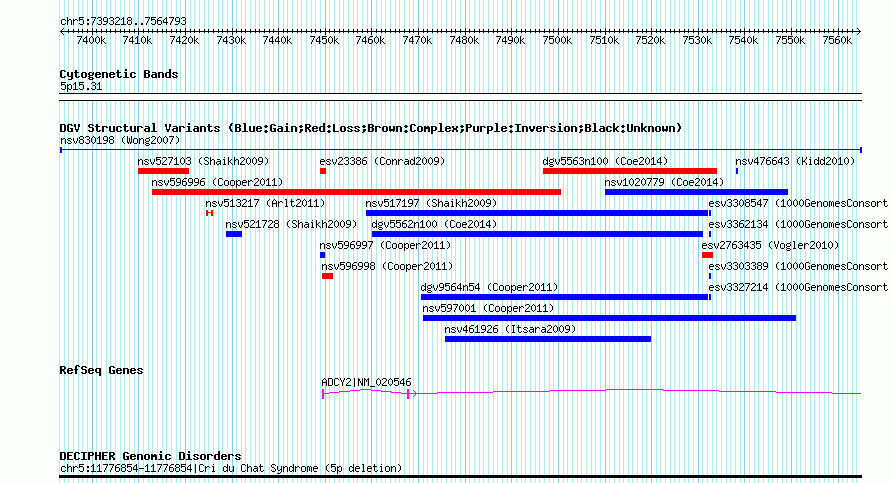Click the nsv830198 (Wong2007) blue span line
890x483 pixels.
point(461,150)
